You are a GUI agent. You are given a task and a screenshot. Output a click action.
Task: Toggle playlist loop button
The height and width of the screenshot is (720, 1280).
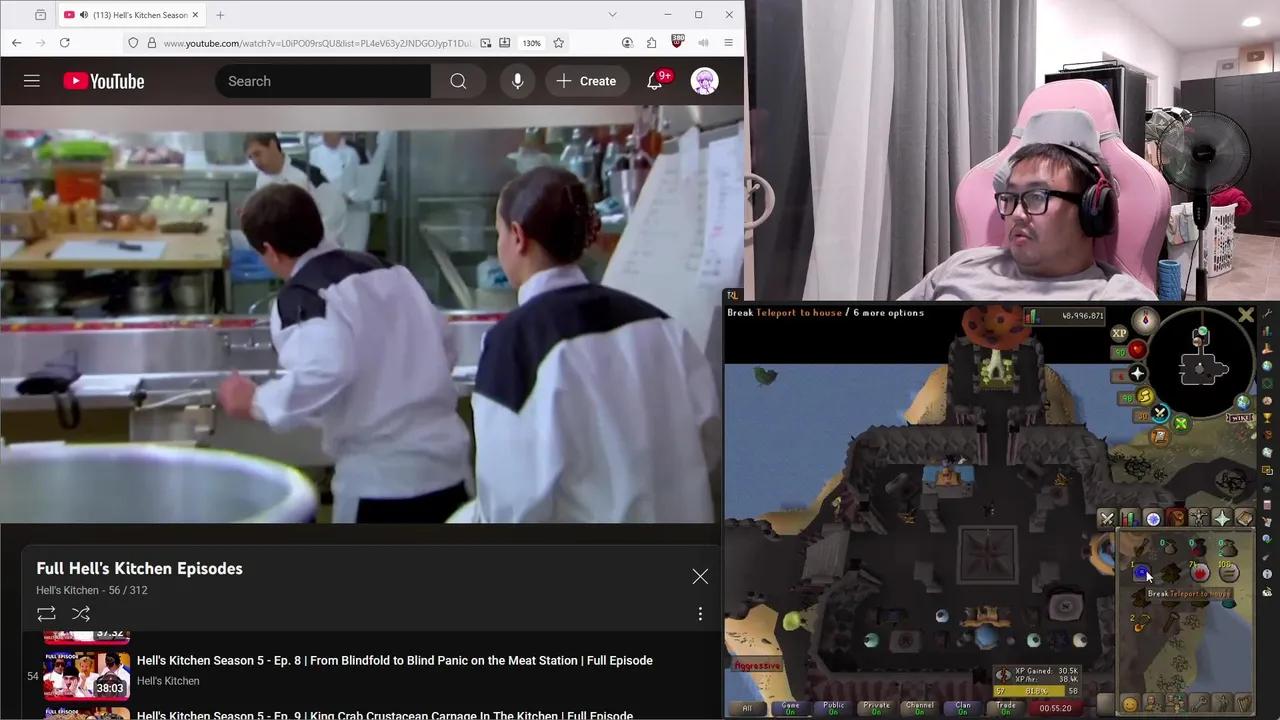(46, 613)
